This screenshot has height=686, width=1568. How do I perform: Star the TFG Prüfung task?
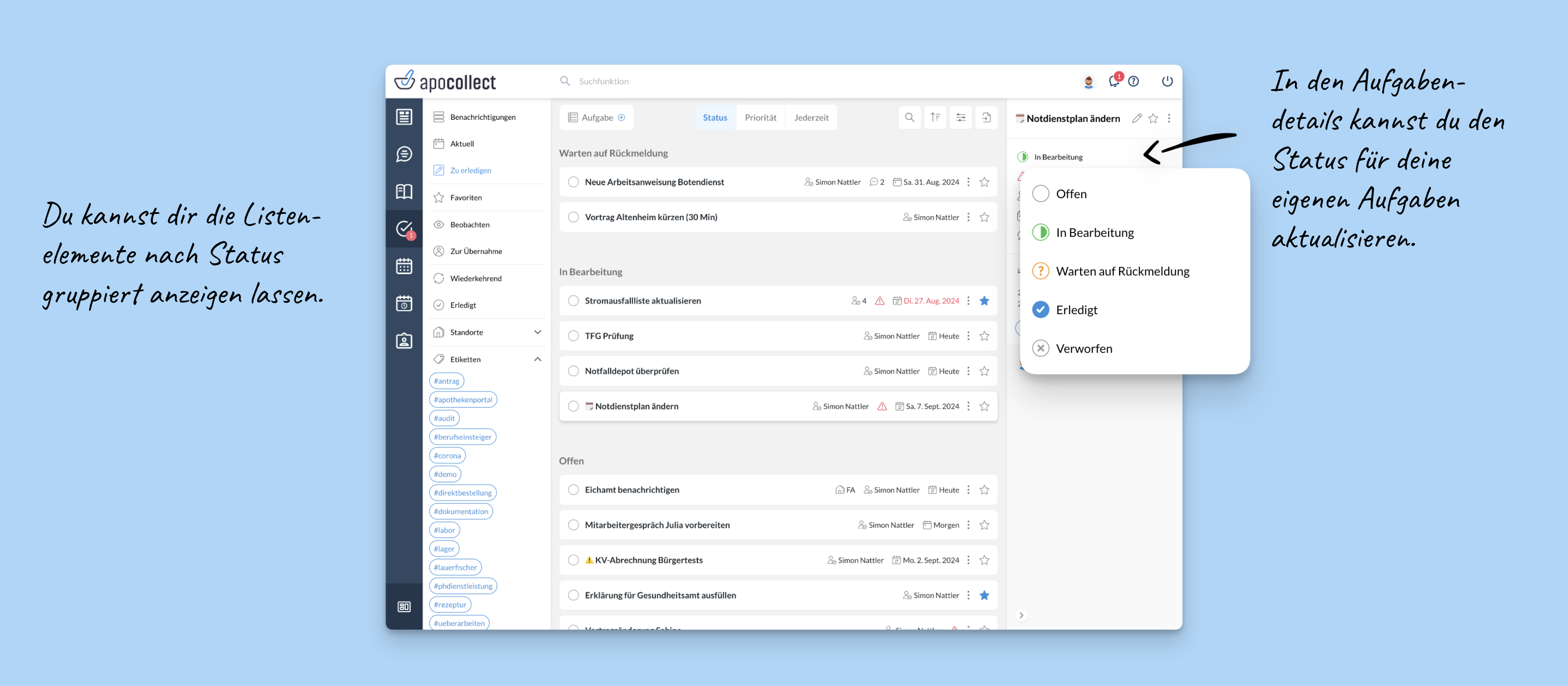[x=984, y=336]
